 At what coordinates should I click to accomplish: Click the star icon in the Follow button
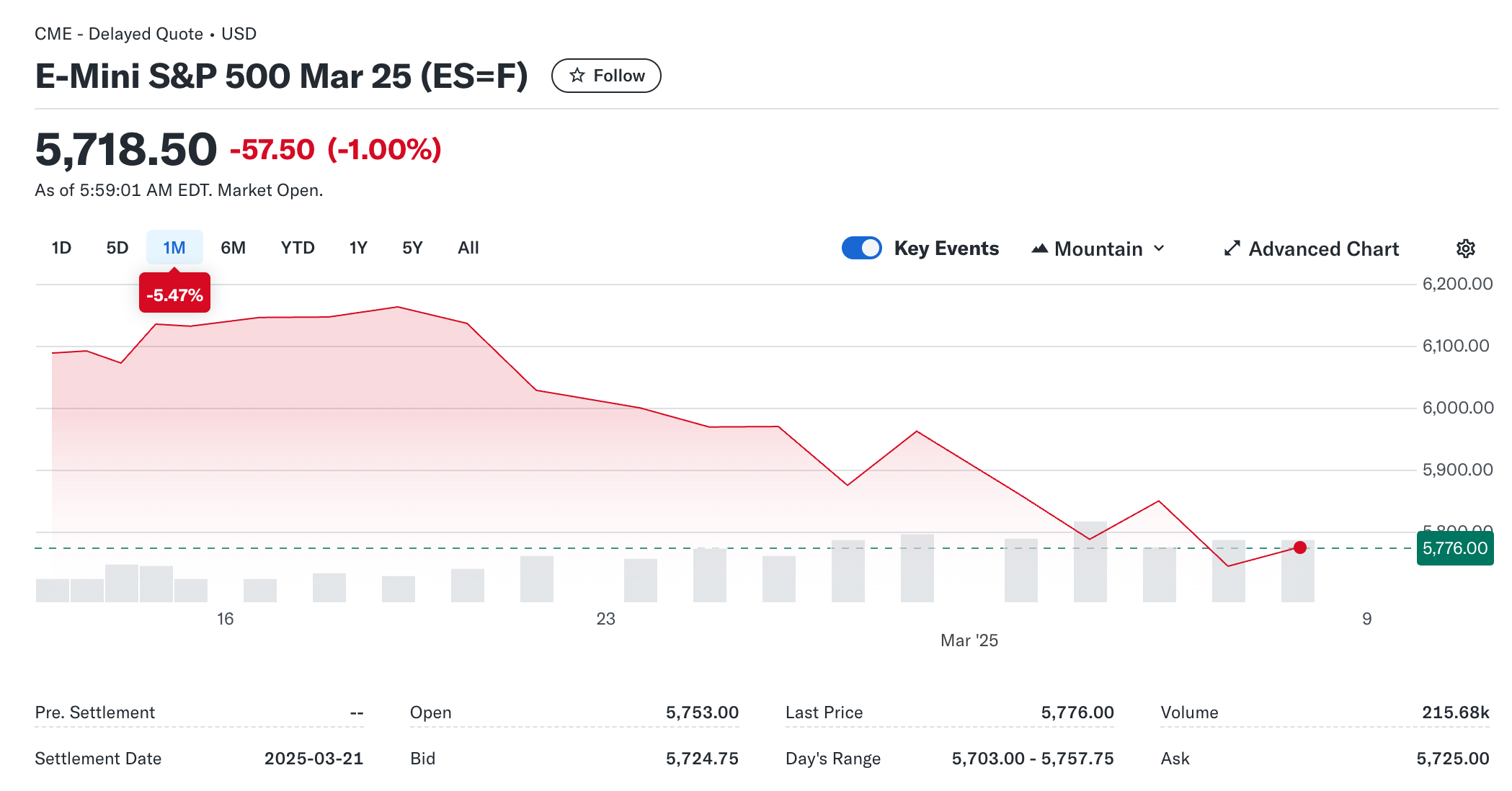pyautogui.click(x=577, y=76)
